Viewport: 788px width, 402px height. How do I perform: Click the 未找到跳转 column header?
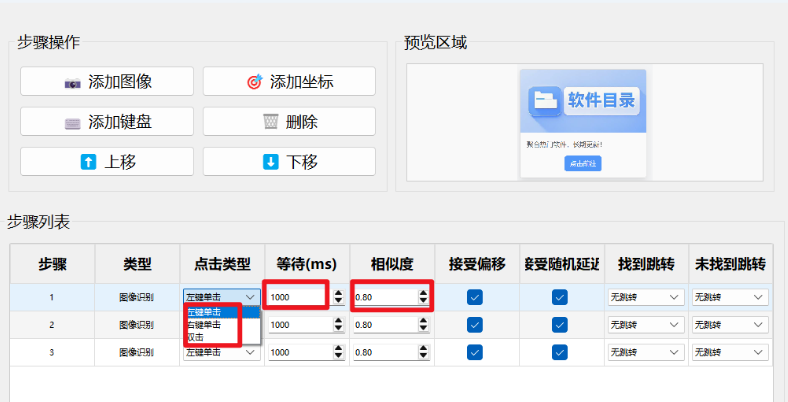[x=731, y=264]
